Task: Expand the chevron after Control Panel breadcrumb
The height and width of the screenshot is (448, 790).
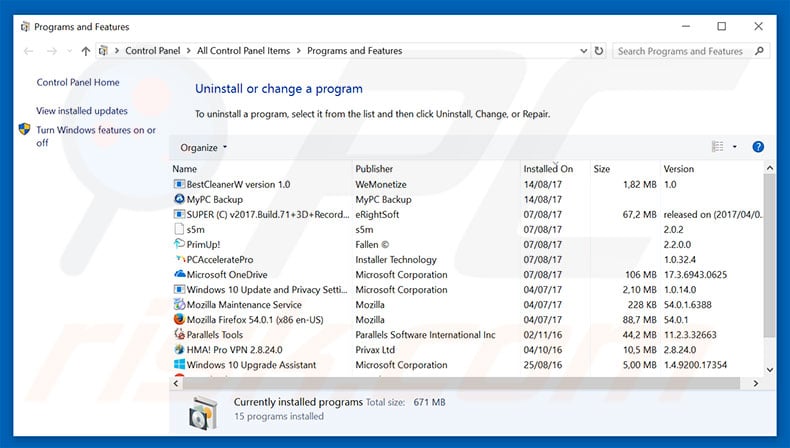Action: 188,51
